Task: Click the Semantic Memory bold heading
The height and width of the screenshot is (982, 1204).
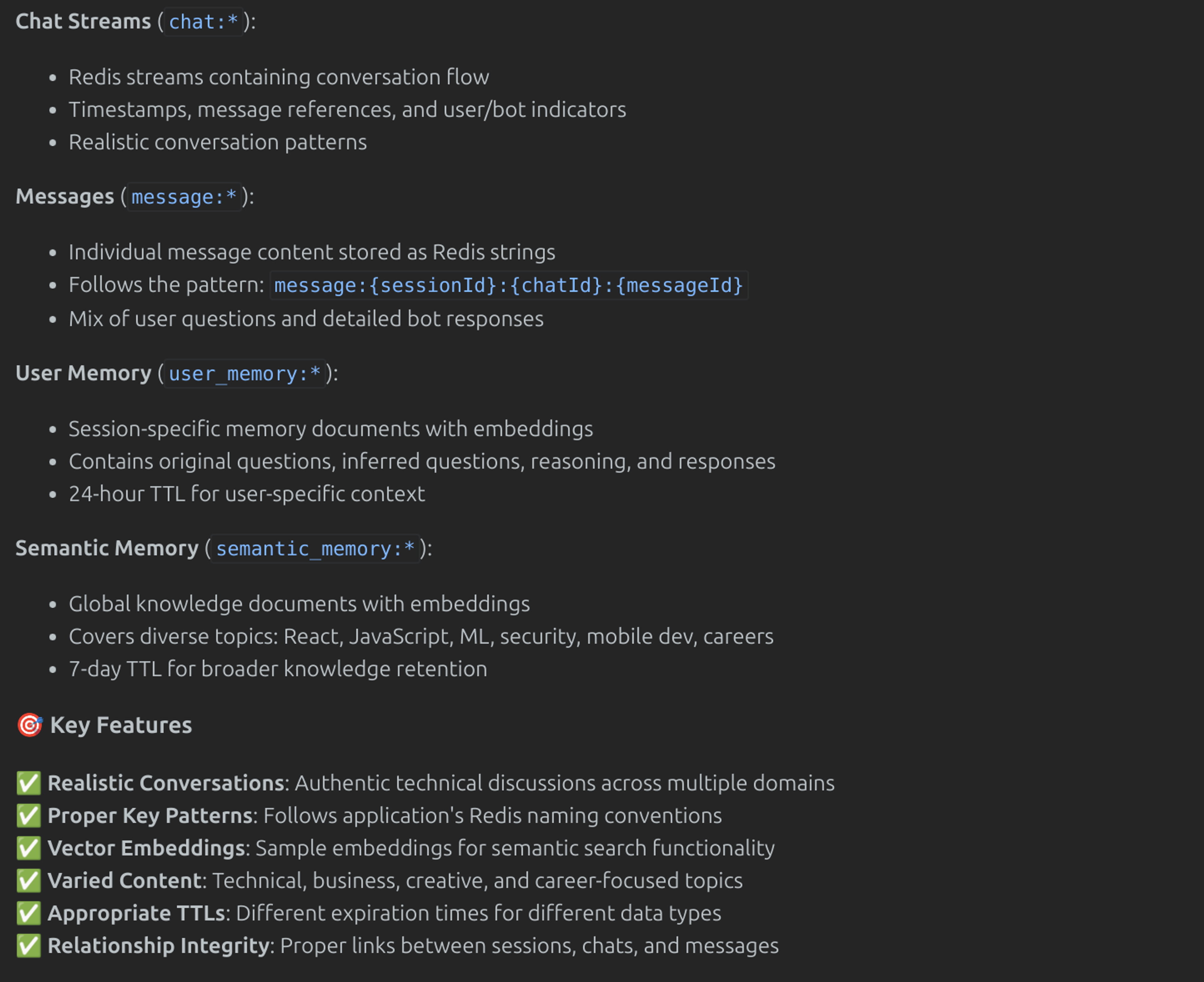Action: [x=107, y=548]
